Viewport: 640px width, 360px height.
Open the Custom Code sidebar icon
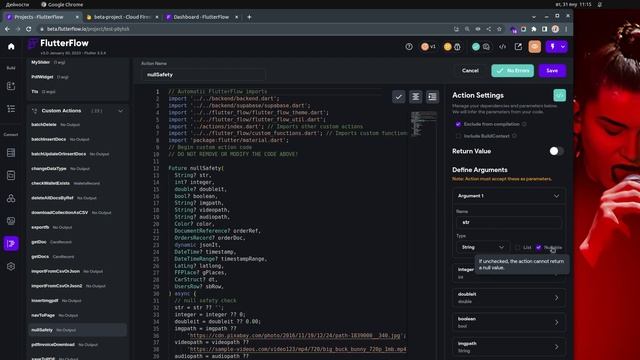pyautogui.click(x=11, y=244)
